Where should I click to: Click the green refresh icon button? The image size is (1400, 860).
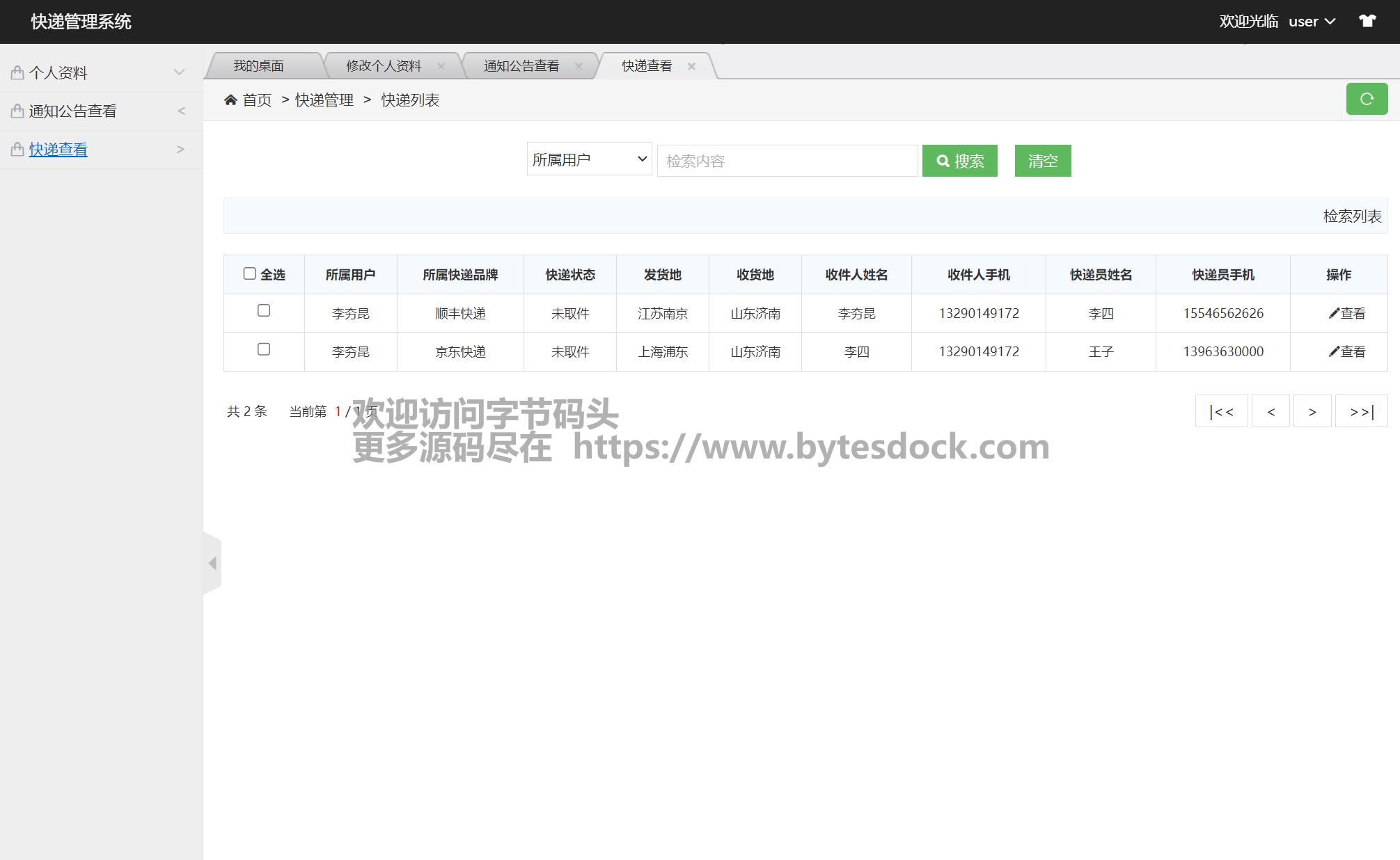[1366, 99]
